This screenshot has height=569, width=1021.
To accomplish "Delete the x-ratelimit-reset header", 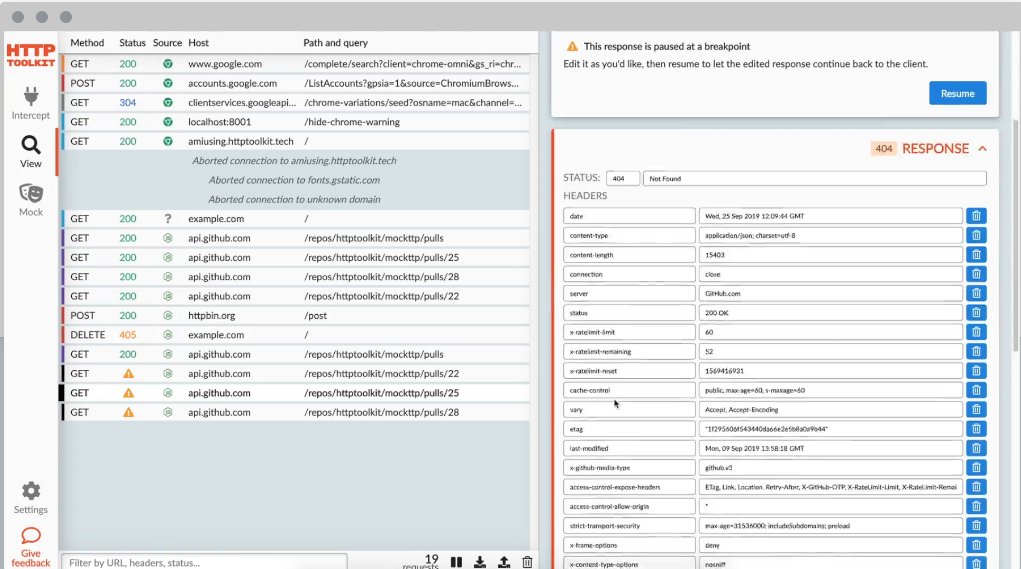I will [x=976, y=370].
